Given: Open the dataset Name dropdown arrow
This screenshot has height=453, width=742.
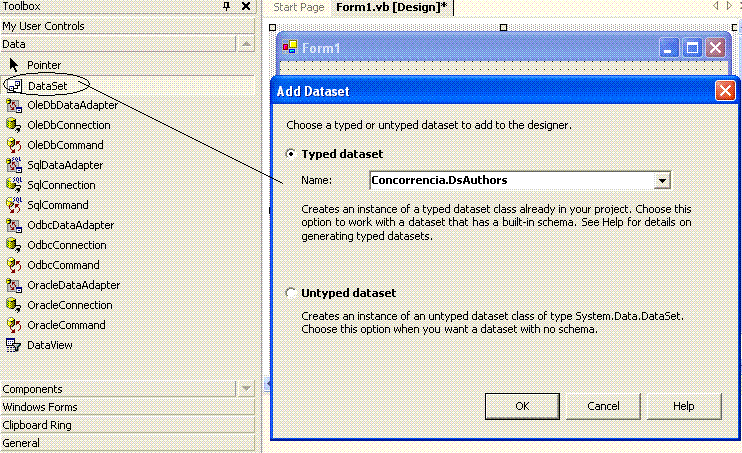Looking at the screenshot, I should tap(661, 181).
